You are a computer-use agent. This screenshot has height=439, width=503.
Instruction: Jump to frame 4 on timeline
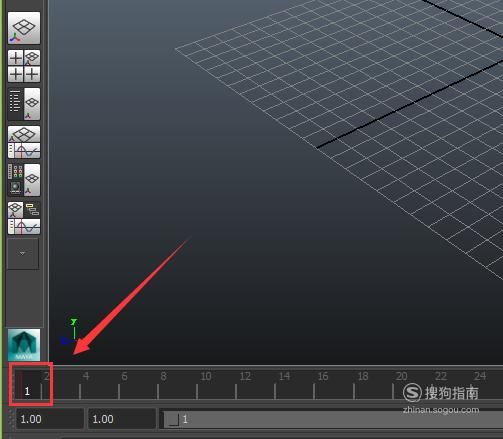pos(86,376)
